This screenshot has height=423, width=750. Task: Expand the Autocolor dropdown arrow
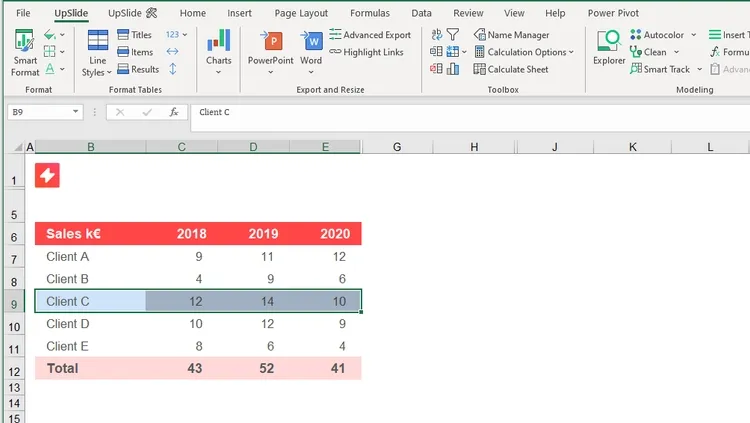click(x=694, y=35)
